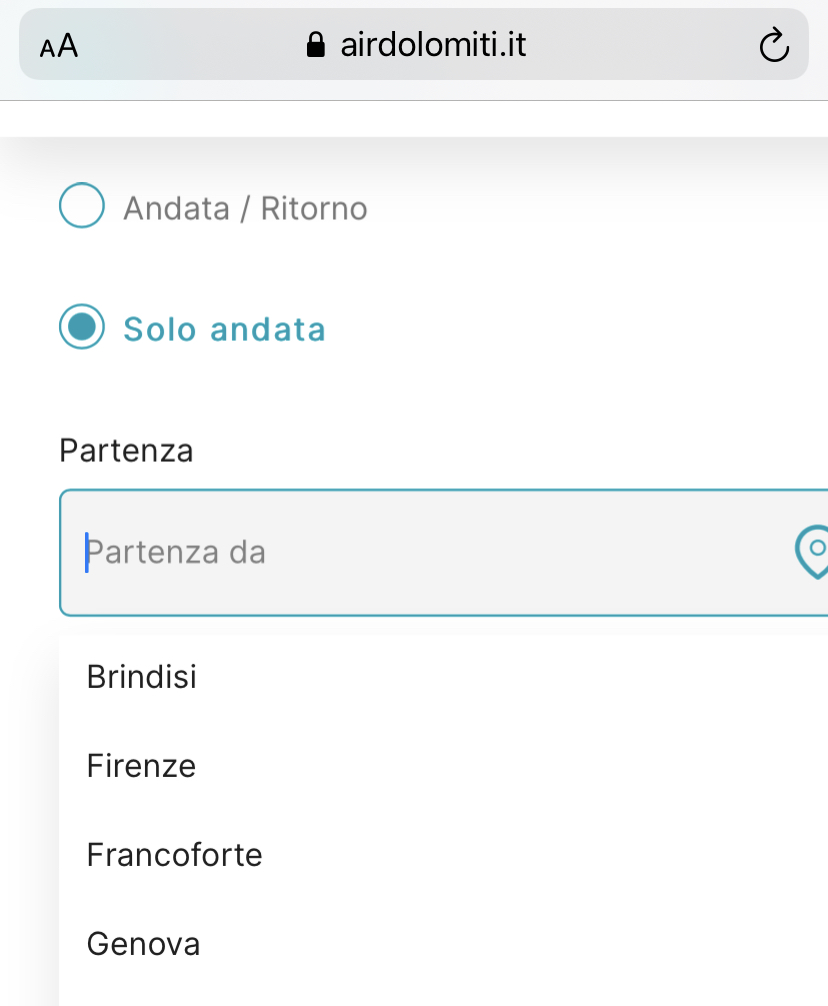Select the Andata / Ritorno radio button
Screen dimensions: 828x1006
click(82, 207)
